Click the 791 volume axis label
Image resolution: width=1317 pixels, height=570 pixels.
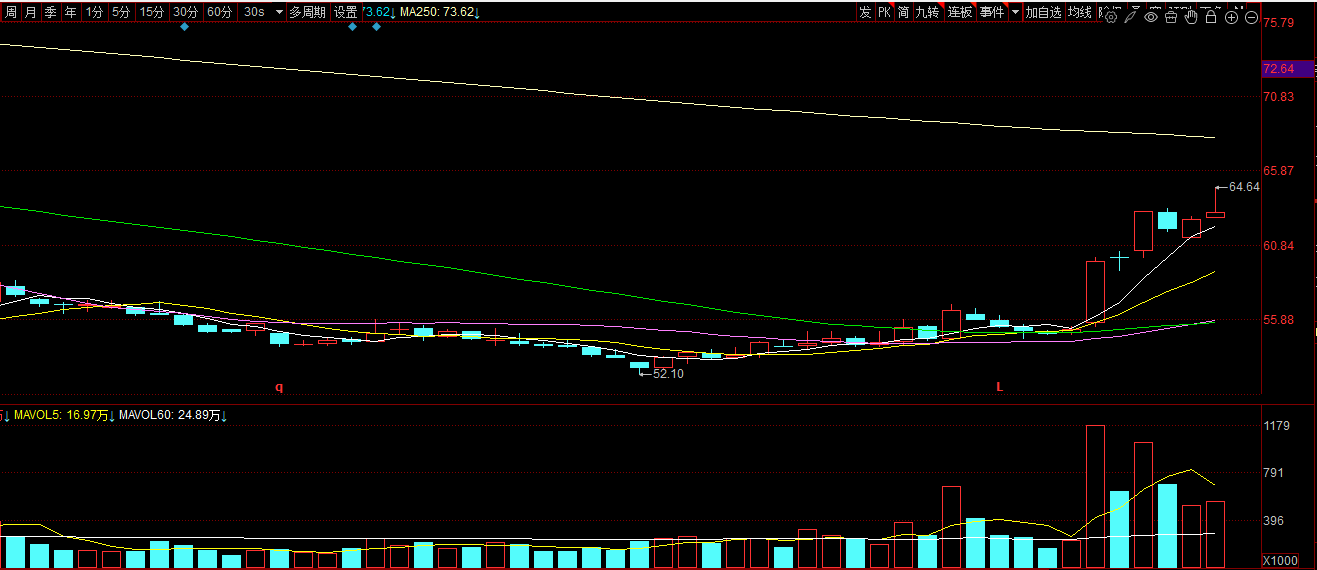click(x=1274, y=473)
